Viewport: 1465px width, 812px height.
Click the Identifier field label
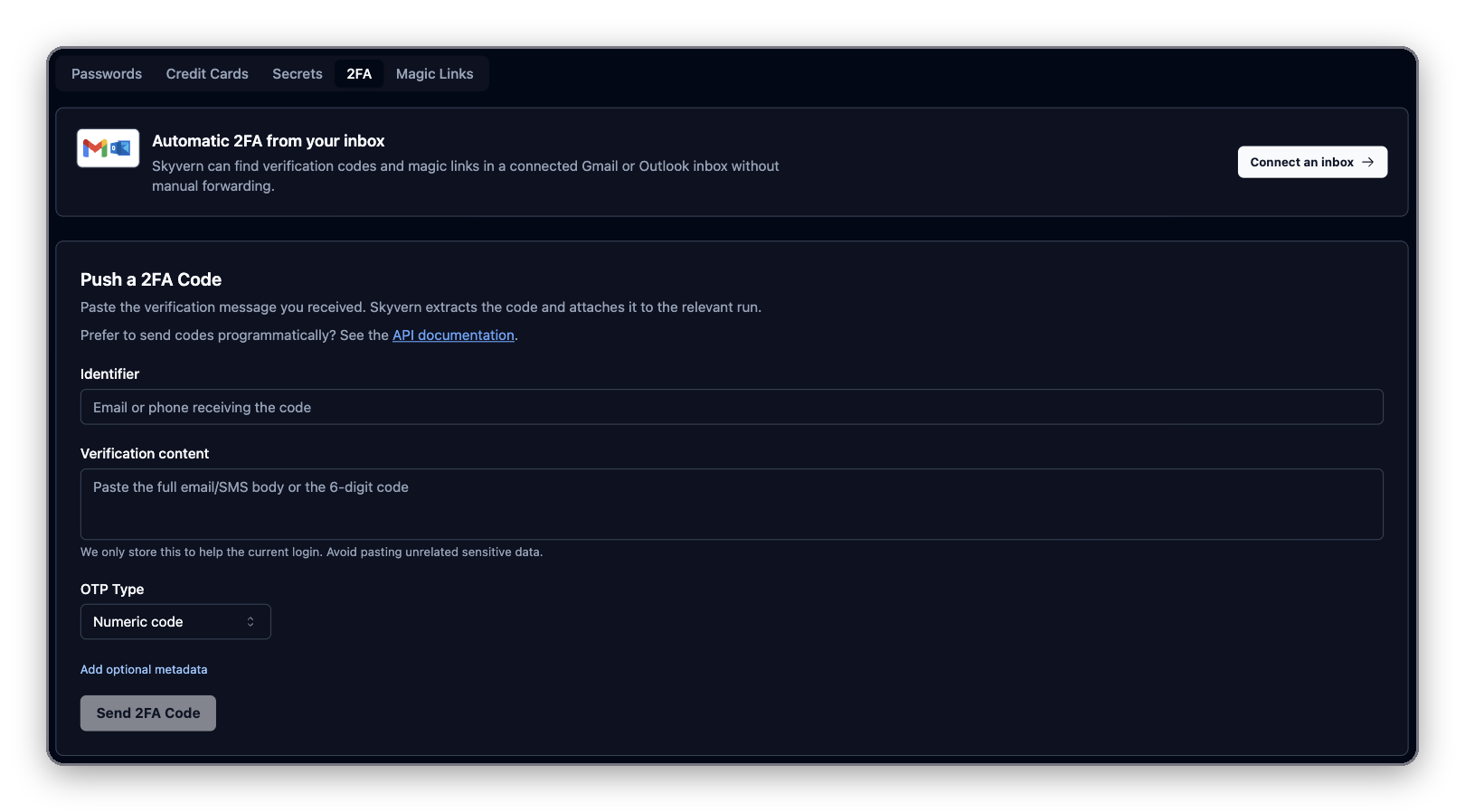(109, 374)
